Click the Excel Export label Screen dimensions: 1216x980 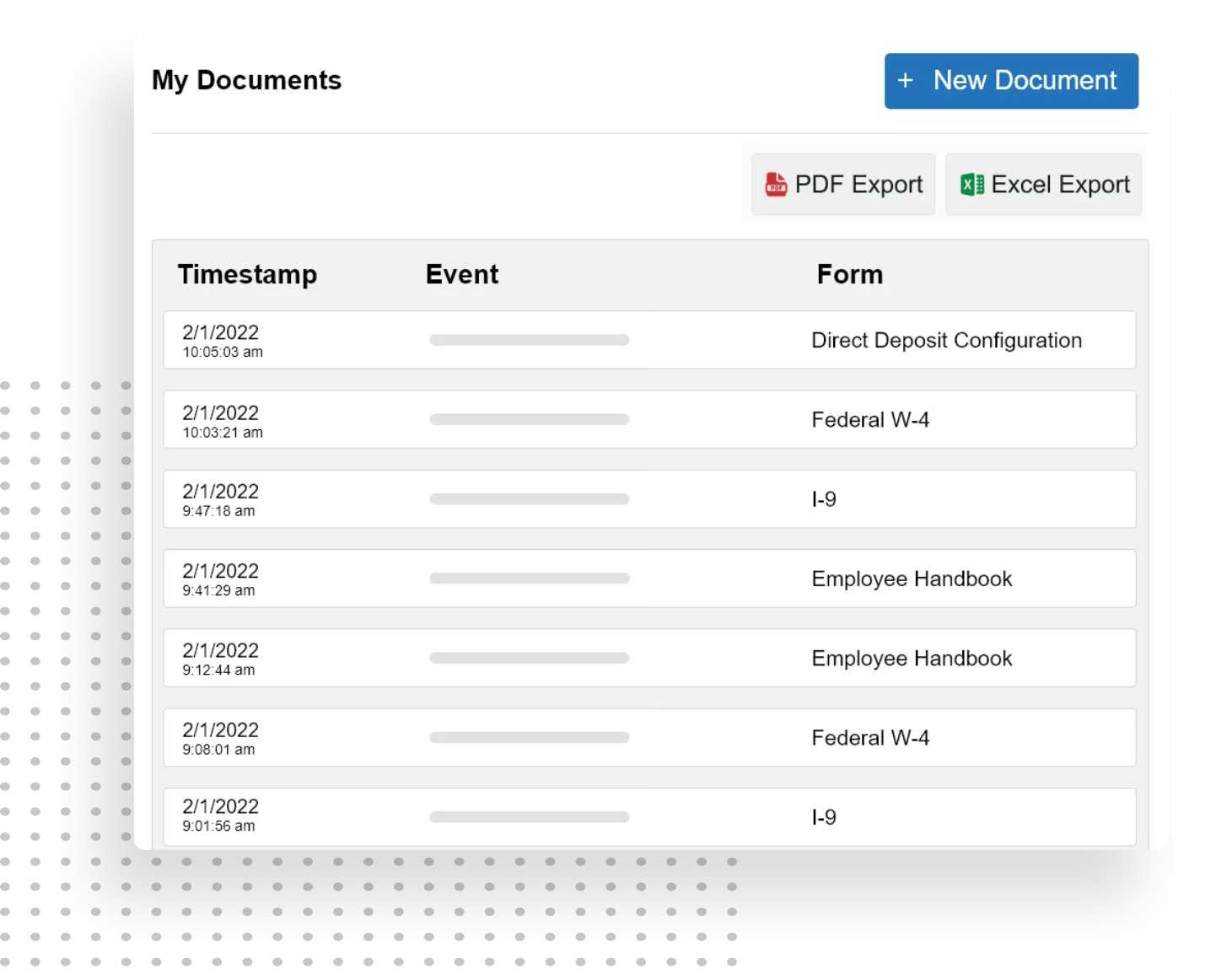(x=1060, y=185)
